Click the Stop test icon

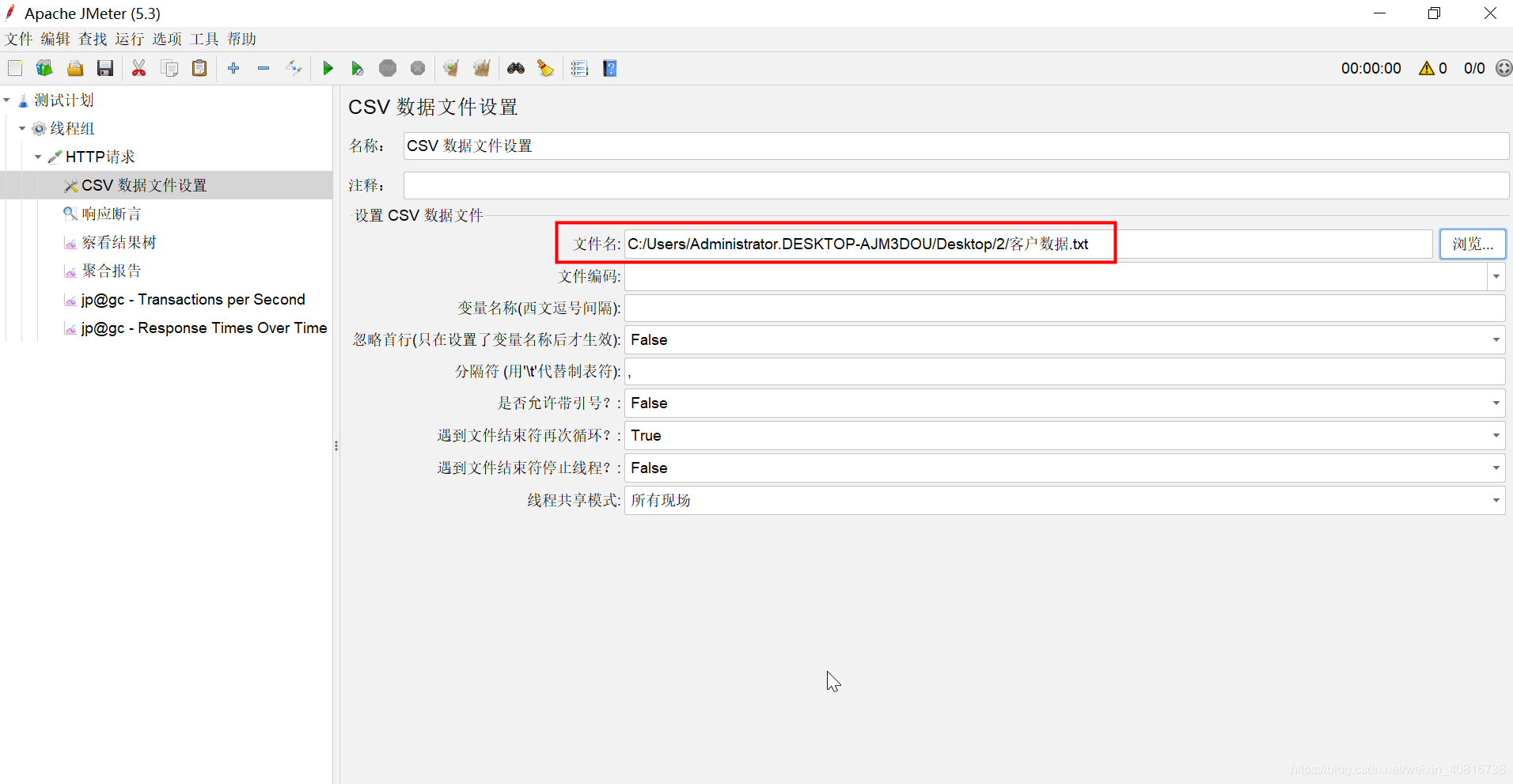(388, 69)
